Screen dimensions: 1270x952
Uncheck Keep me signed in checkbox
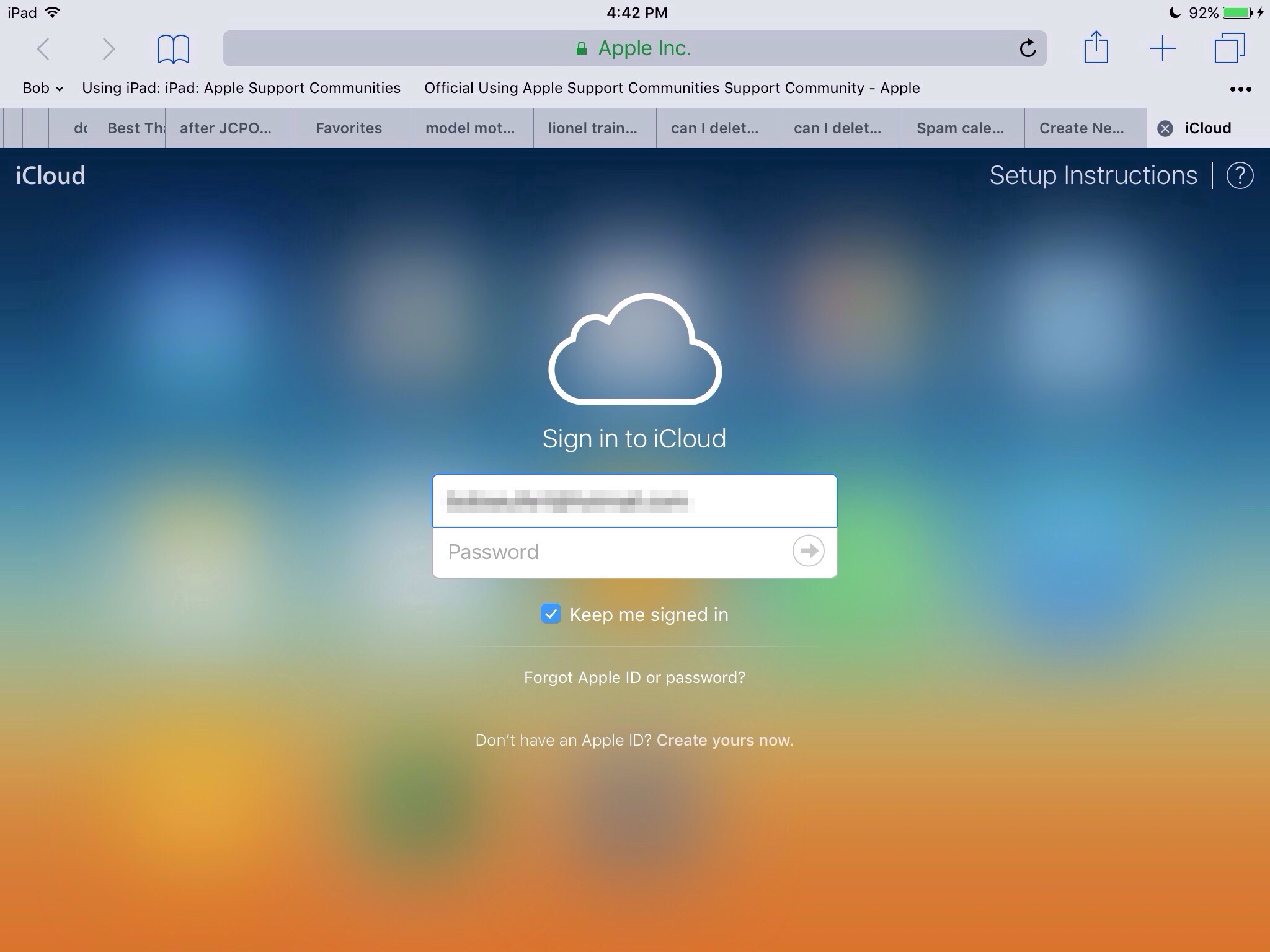click(551, 614)
